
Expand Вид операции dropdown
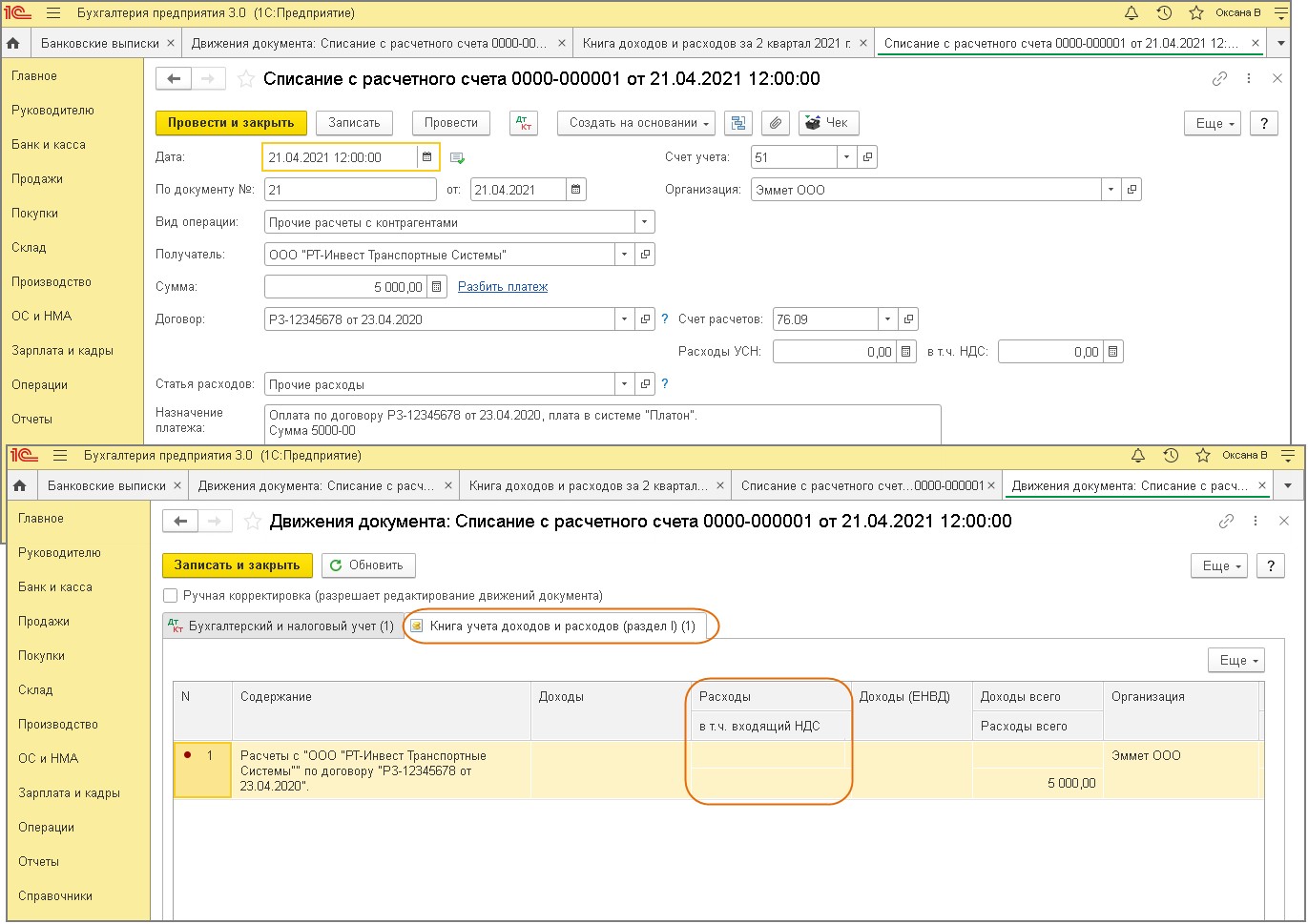(x=645, y=222)
